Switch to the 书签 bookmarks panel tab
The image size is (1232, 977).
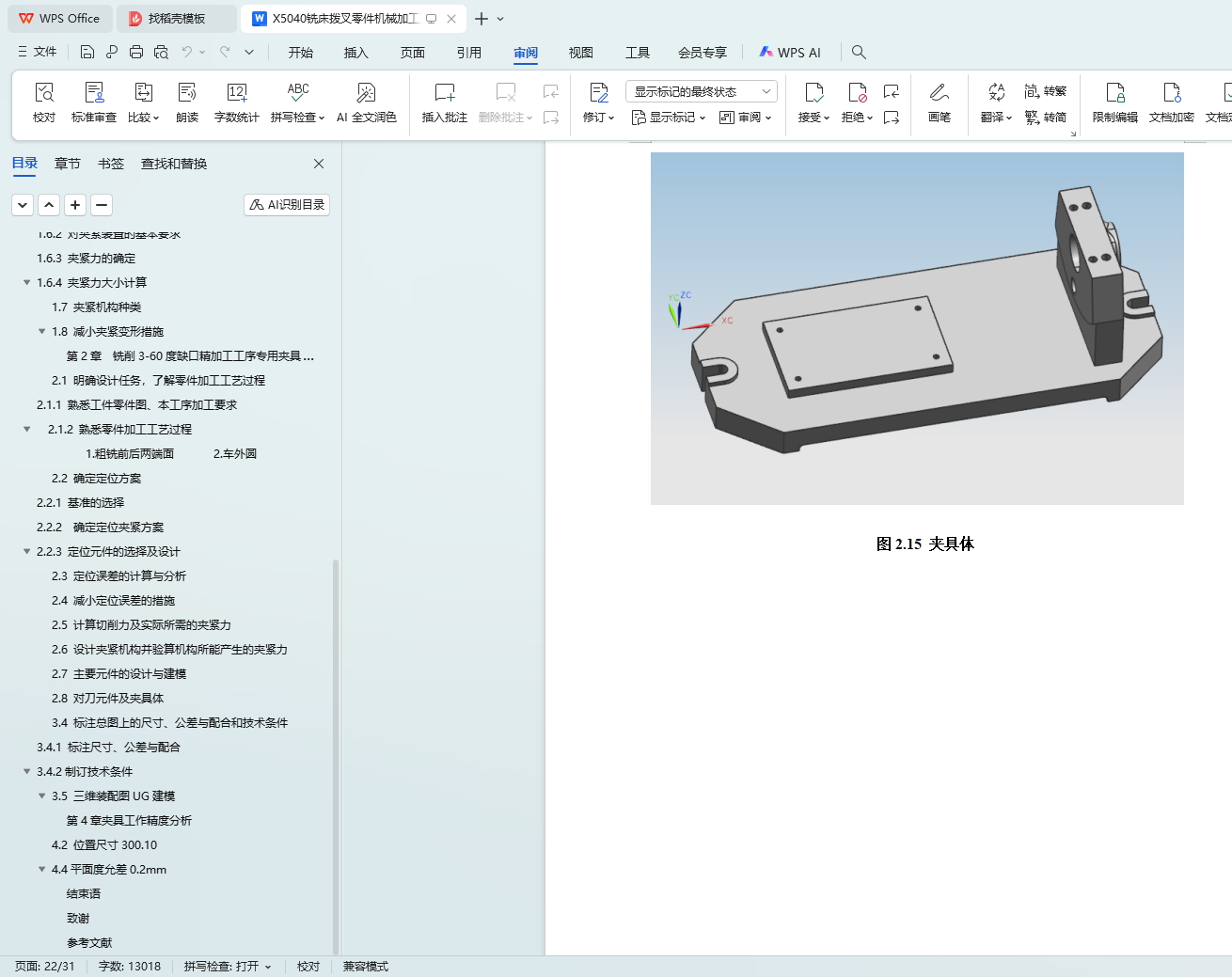pyautogui.click(x=111, y=164)
